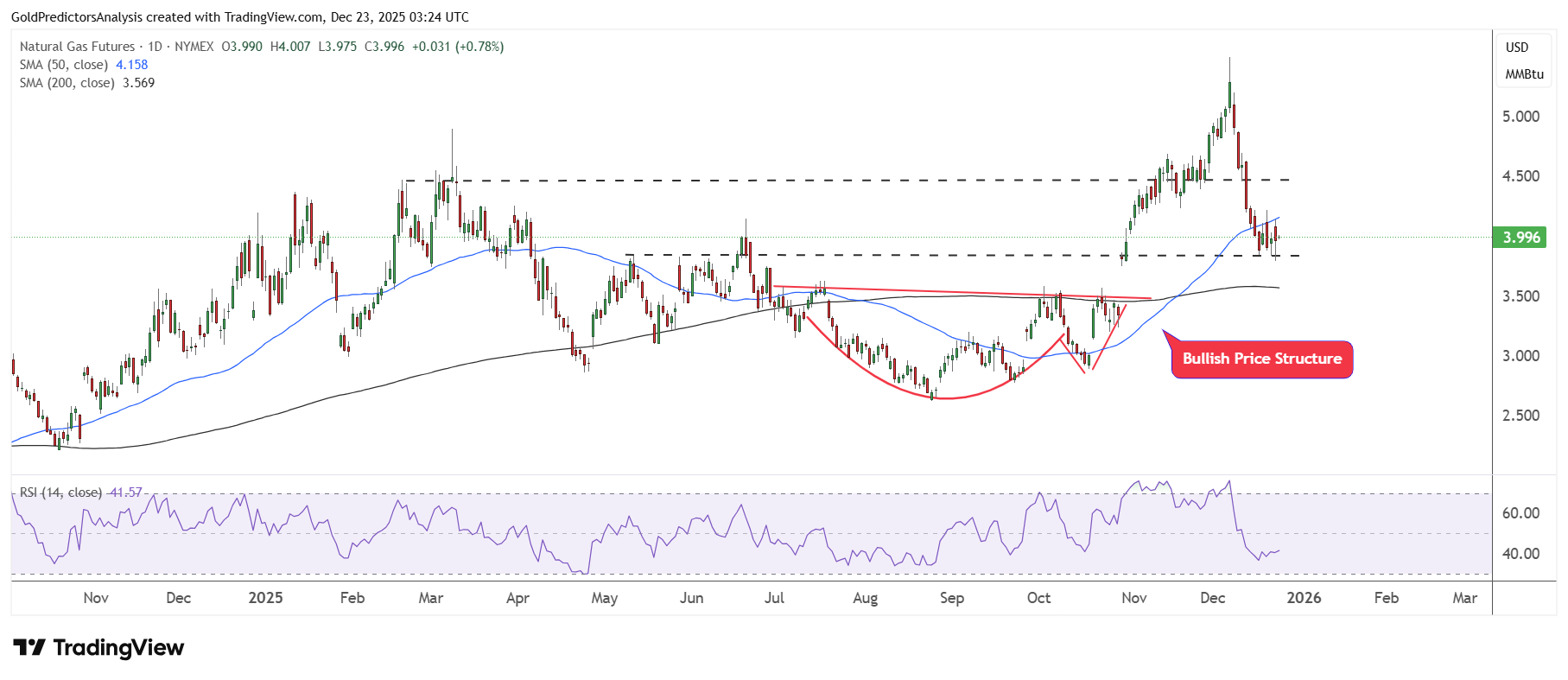Open the Natural Gas Futures symbol title
Image resolution: width=1568 pixels, height=680 pixels.
pos(77,47)
